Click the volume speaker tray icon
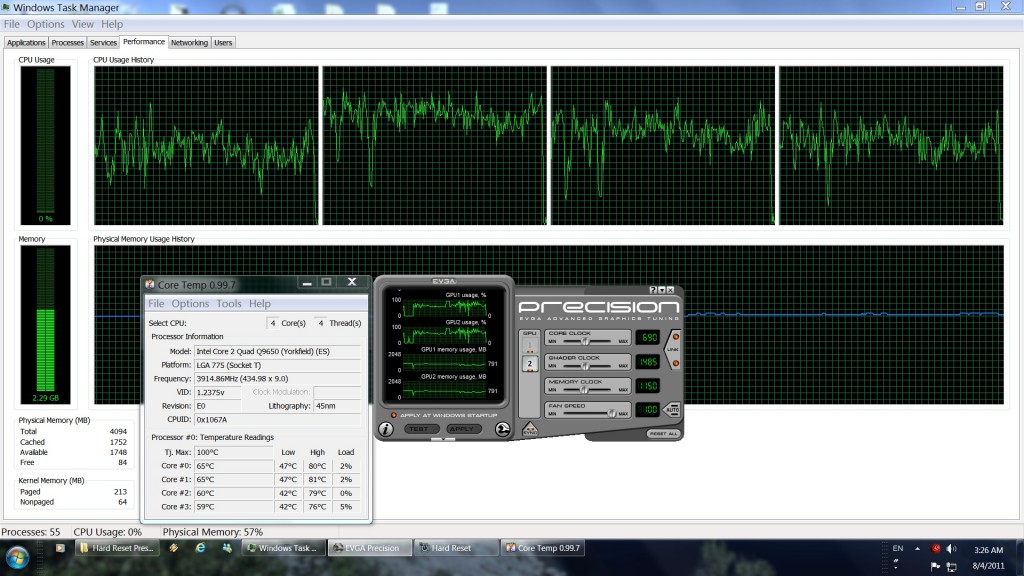The image size is (1024, 576). tap(951, 549)
